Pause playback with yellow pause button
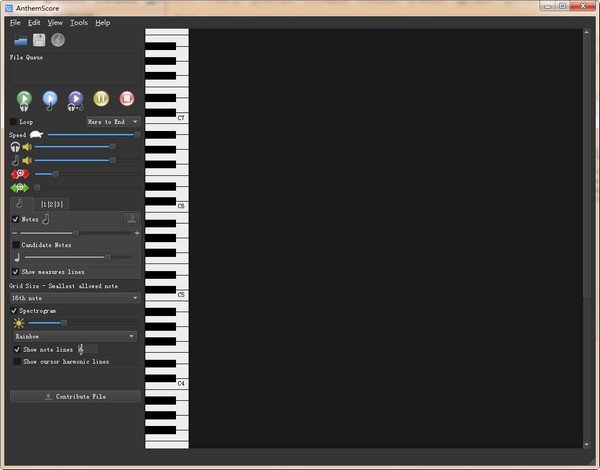The height and width of the screenshot is (470, 600). pyautogui.click(x=101, y=99)
